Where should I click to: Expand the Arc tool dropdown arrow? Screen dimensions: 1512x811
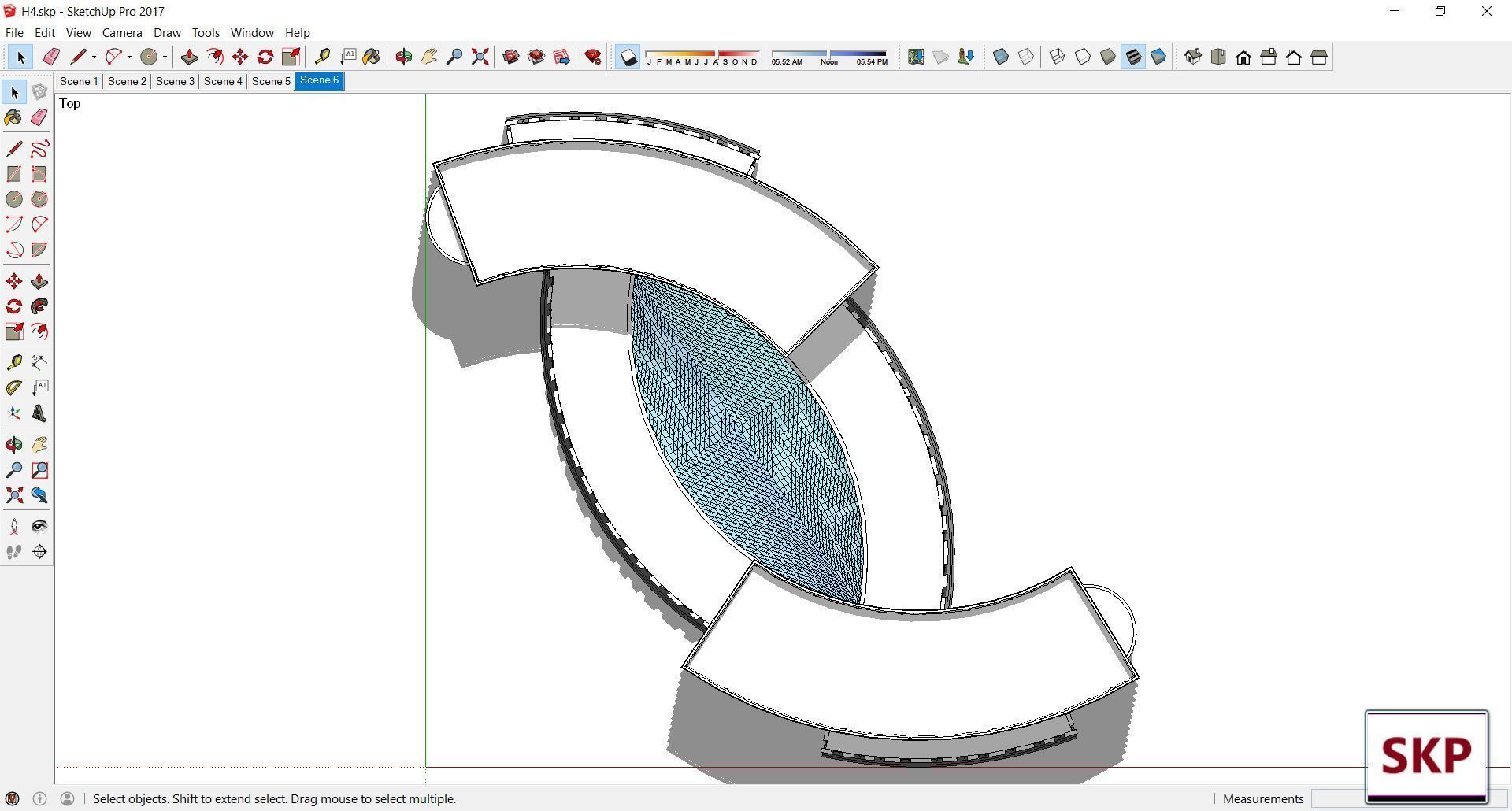tap(129, 57)
